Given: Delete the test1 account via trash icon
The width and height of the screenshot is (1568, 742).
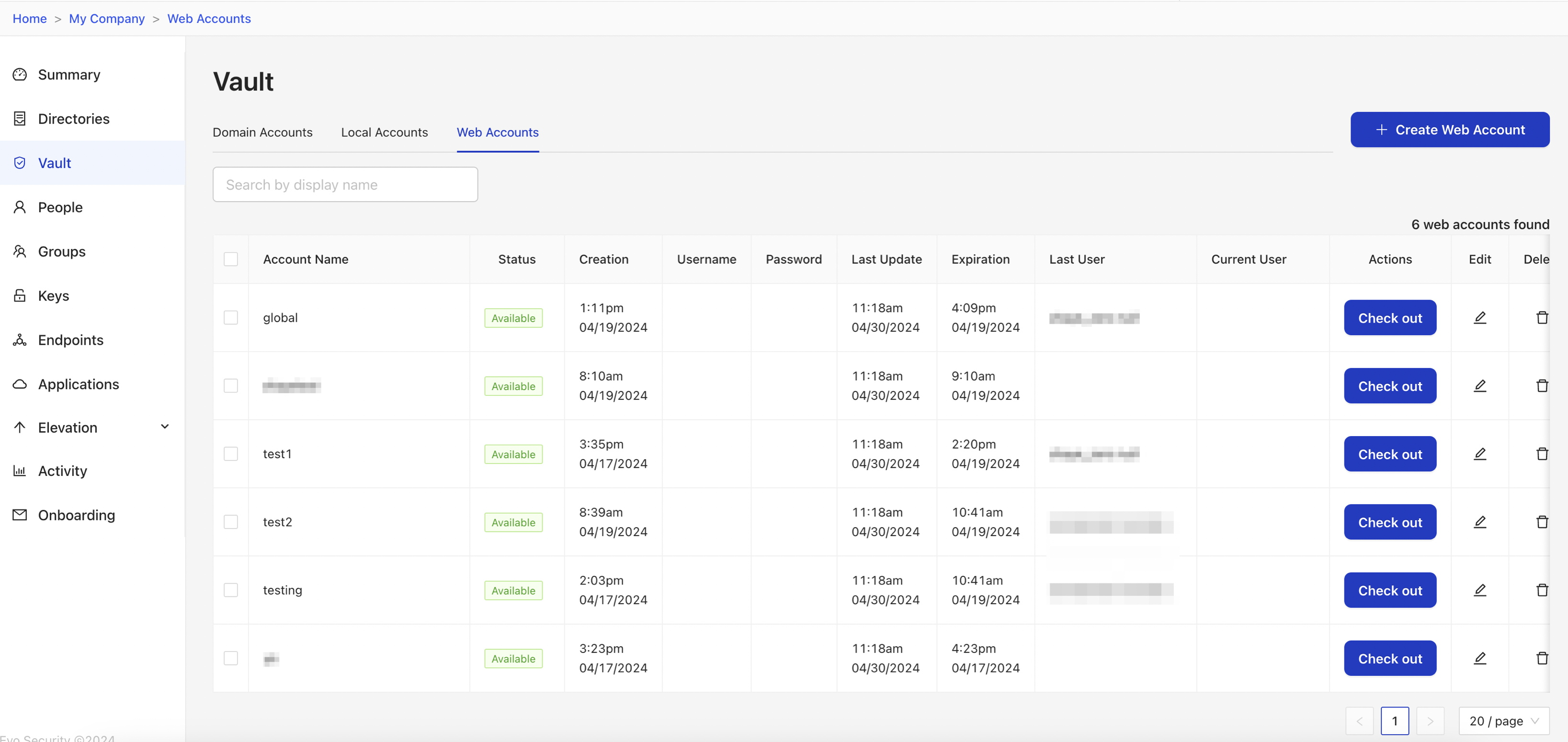Looking at the screenshot, I should coord(1542,454).
